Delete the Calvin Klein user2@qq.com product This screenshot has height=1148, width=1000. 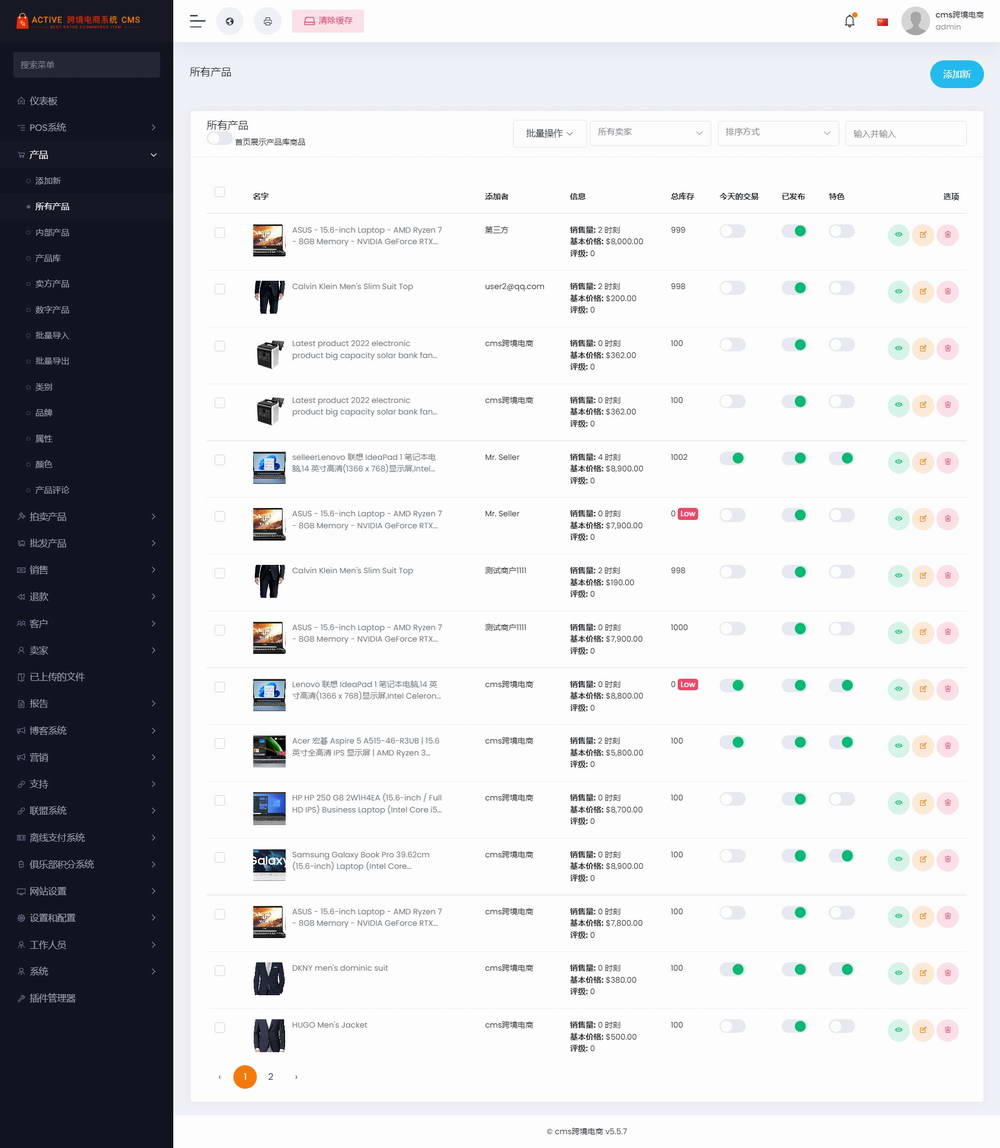point(948,292)
